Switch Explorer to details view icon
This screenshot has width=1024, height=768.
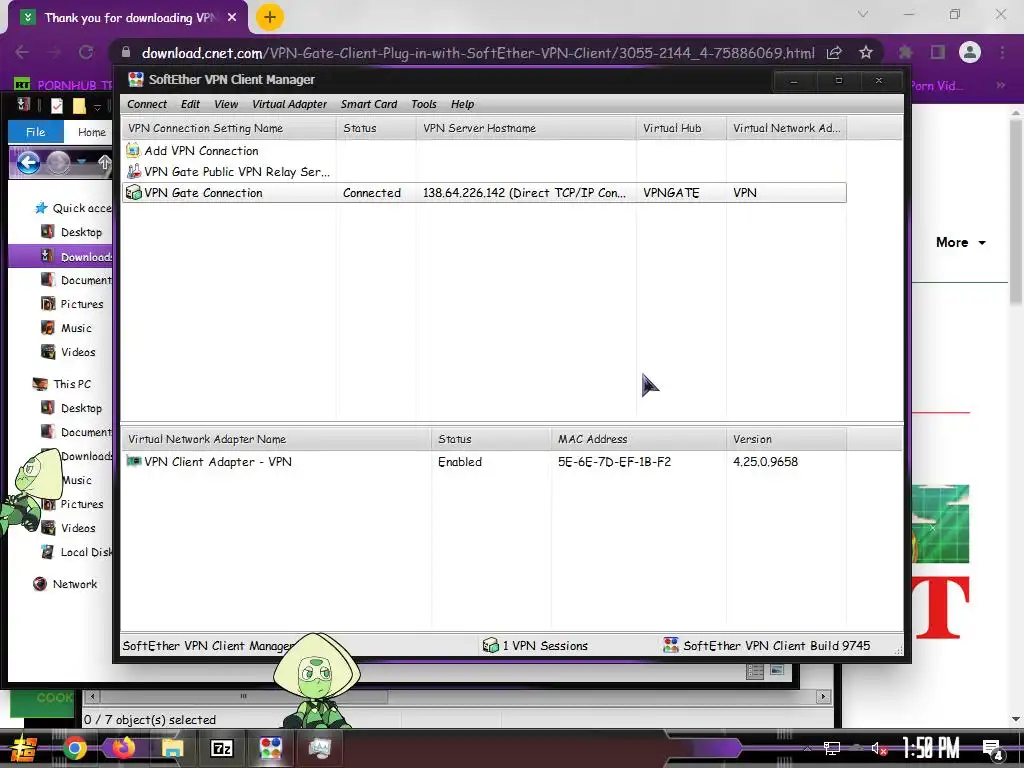(755, 671)
